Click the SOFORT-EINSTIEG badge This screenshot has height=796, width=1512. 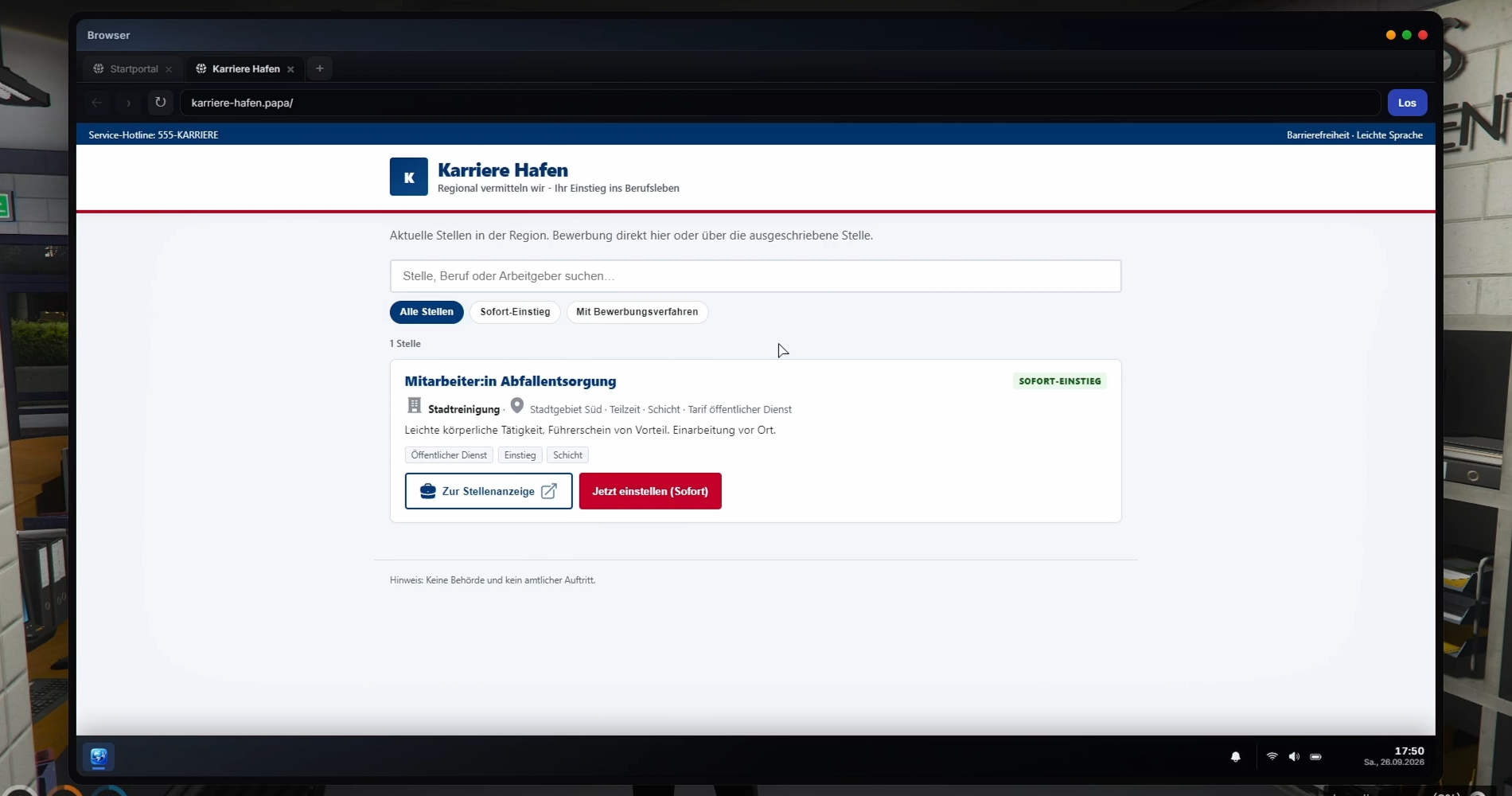tap(1060, 381)
